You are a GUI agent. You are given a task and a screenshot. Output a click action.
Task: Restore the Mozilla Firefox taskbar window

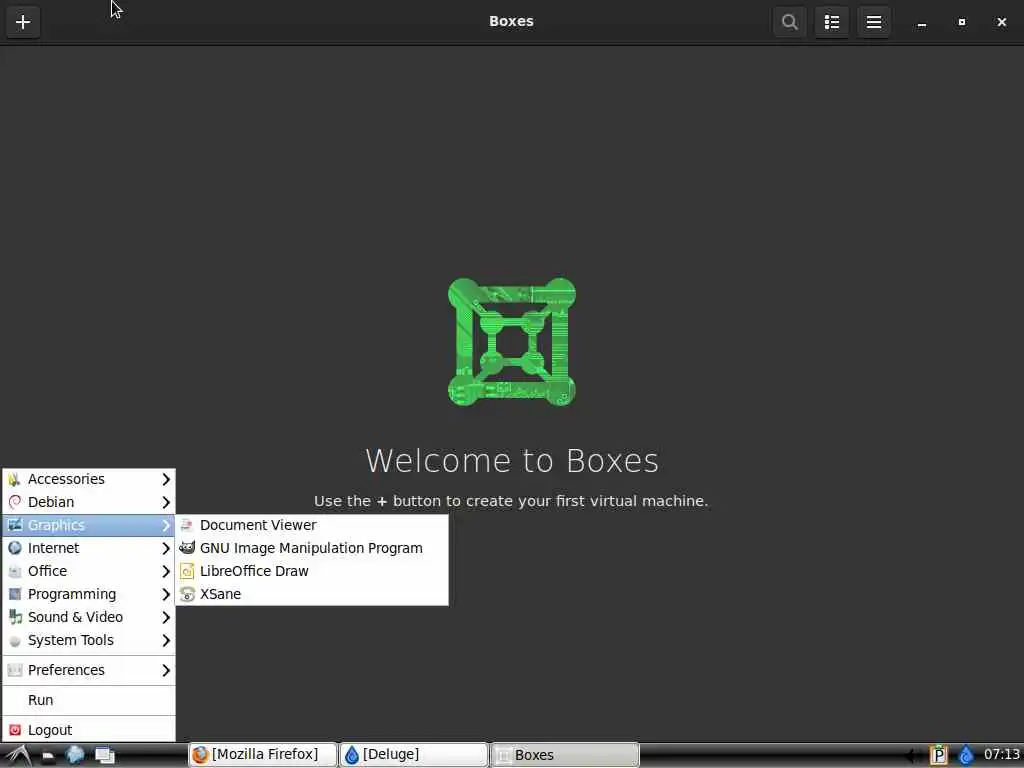click(263, 755)
